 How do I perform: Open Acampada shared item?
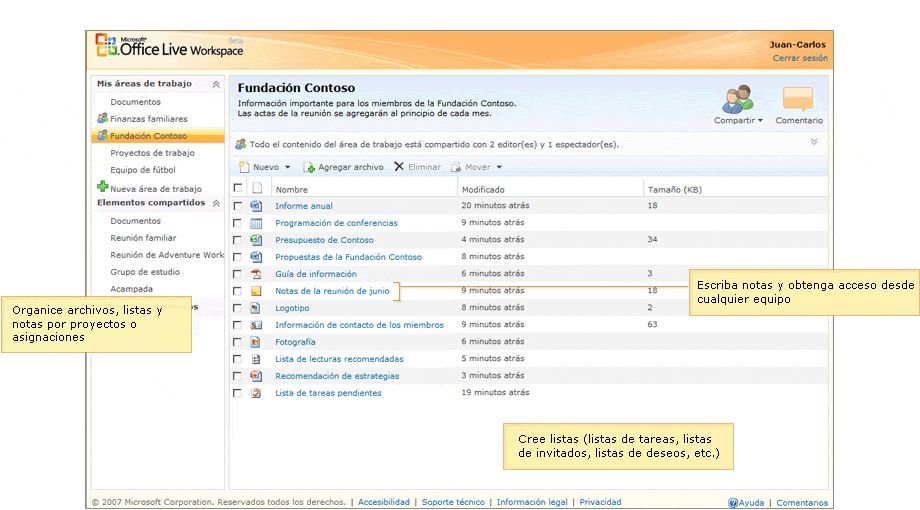[x=131, y=289]
